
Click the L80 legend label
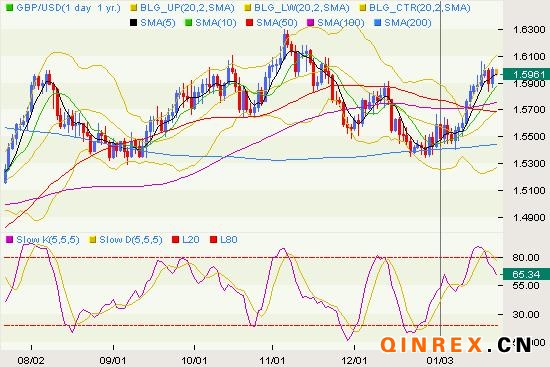click(x=228, y=240)
